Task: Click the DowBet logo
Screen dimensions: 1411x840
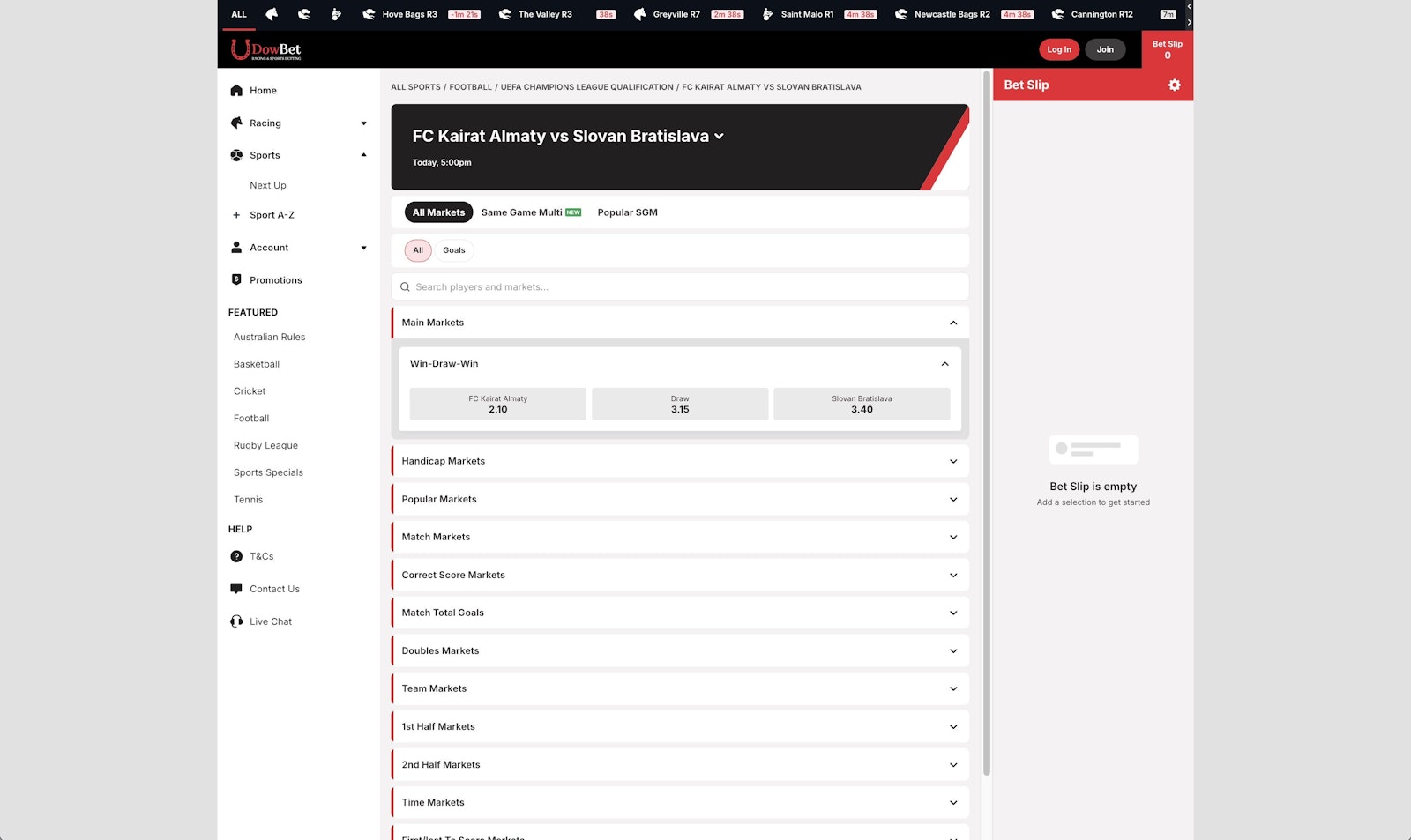Action: pyautogui.click(x=266, y=50)
